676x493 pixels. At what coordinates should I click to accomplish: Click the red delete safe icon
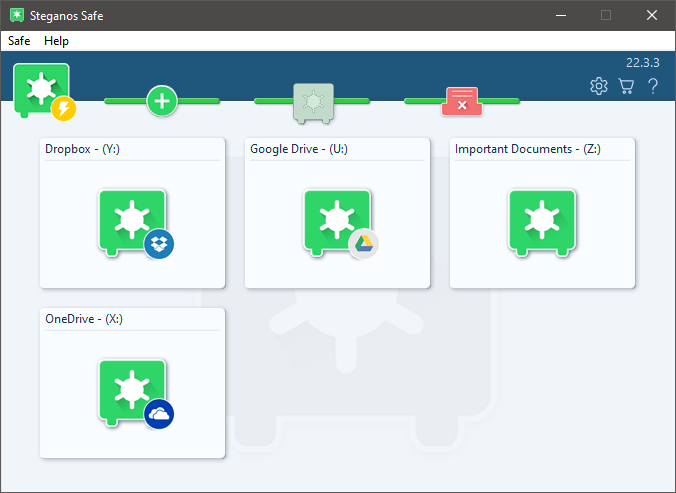click(x=462, y=101)
